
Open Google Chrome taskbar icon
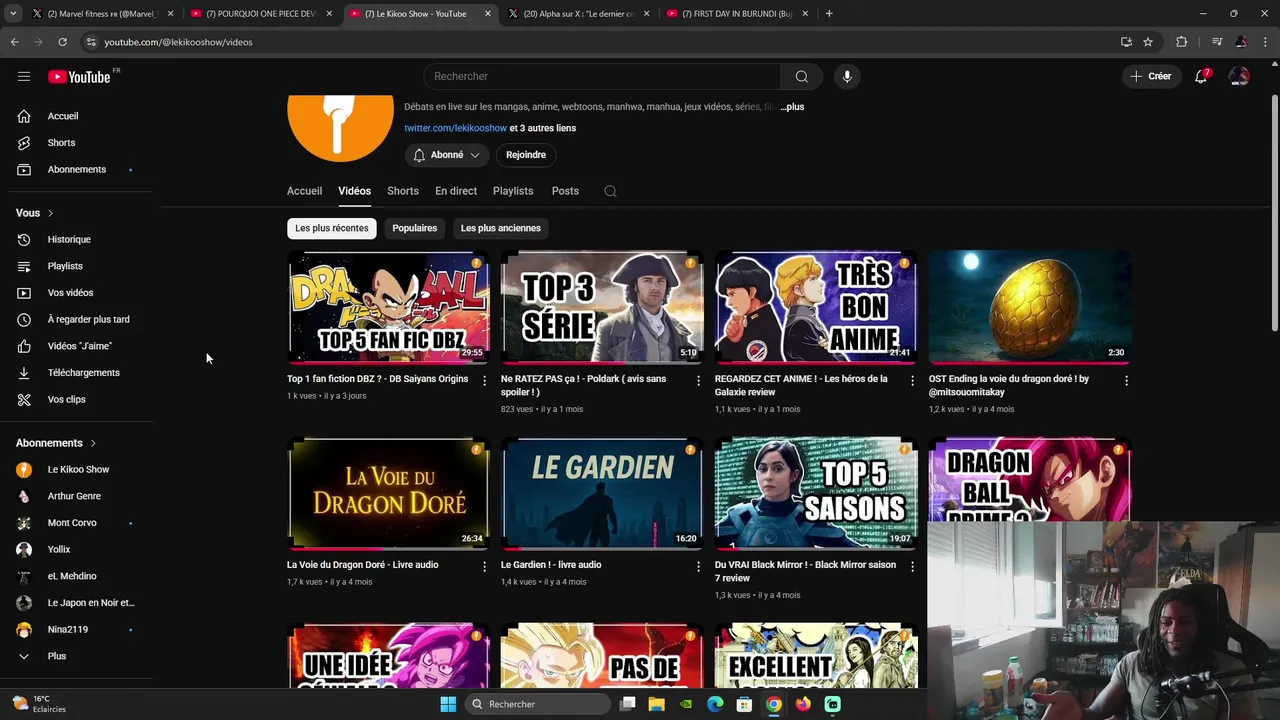[774, 704]
